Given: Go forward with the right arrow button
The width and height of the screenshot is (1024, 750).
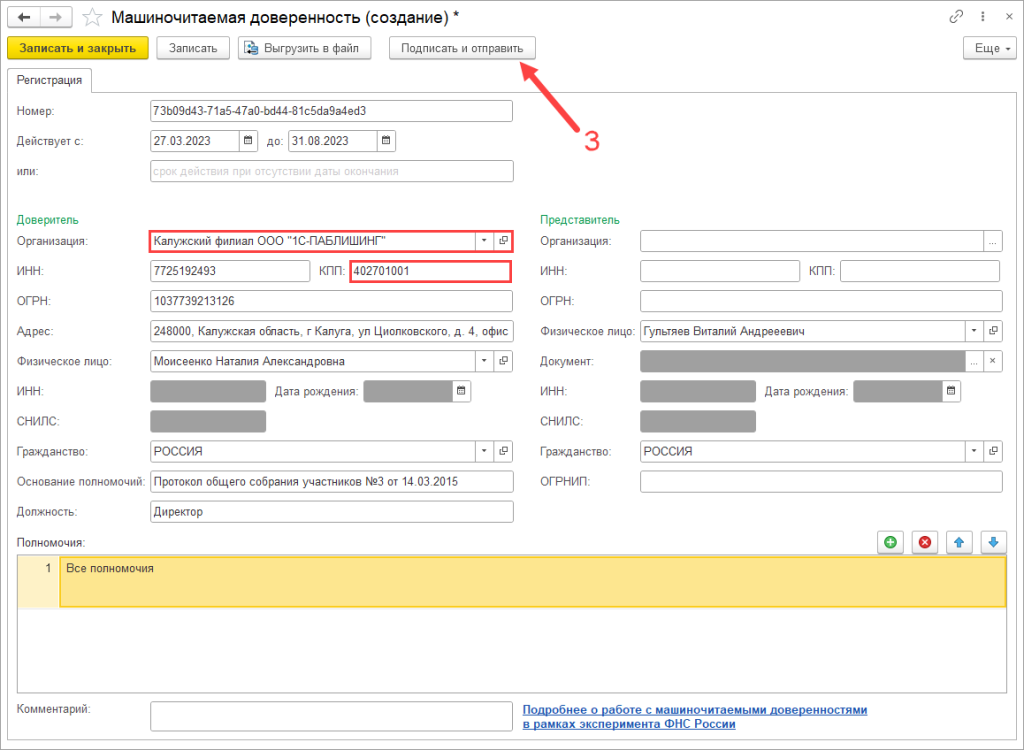Looking at the screenshot, I should pyautogui.click(x=56, y=17).
